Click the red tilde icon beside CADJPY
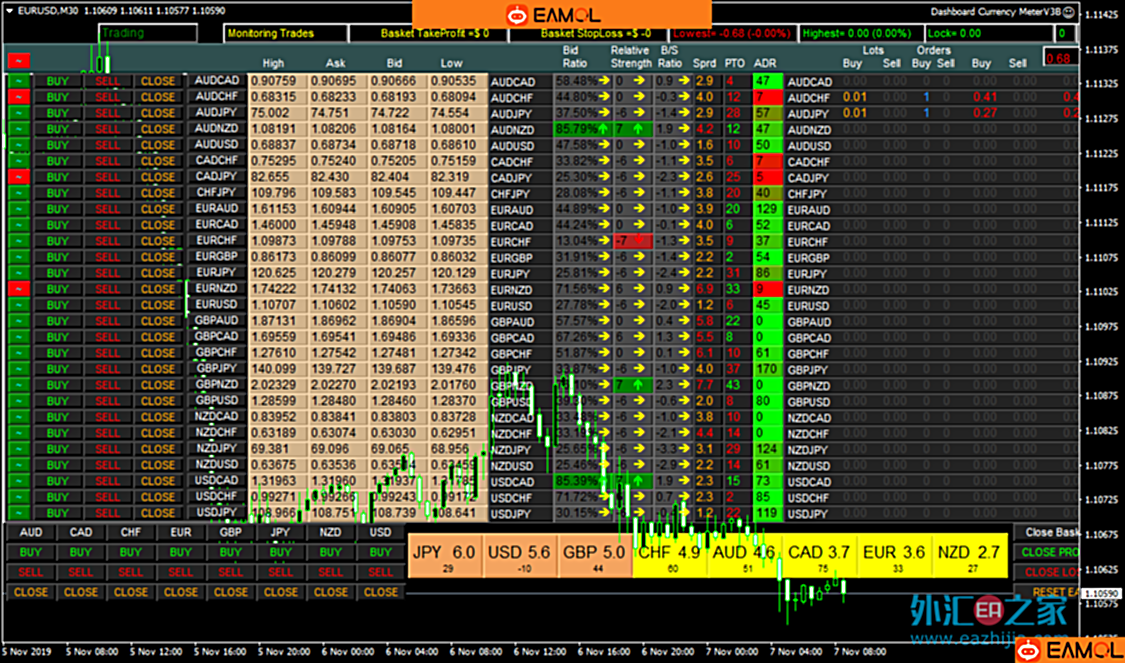The width and height of the screenshot is (1125, 663). pos(18,177)
